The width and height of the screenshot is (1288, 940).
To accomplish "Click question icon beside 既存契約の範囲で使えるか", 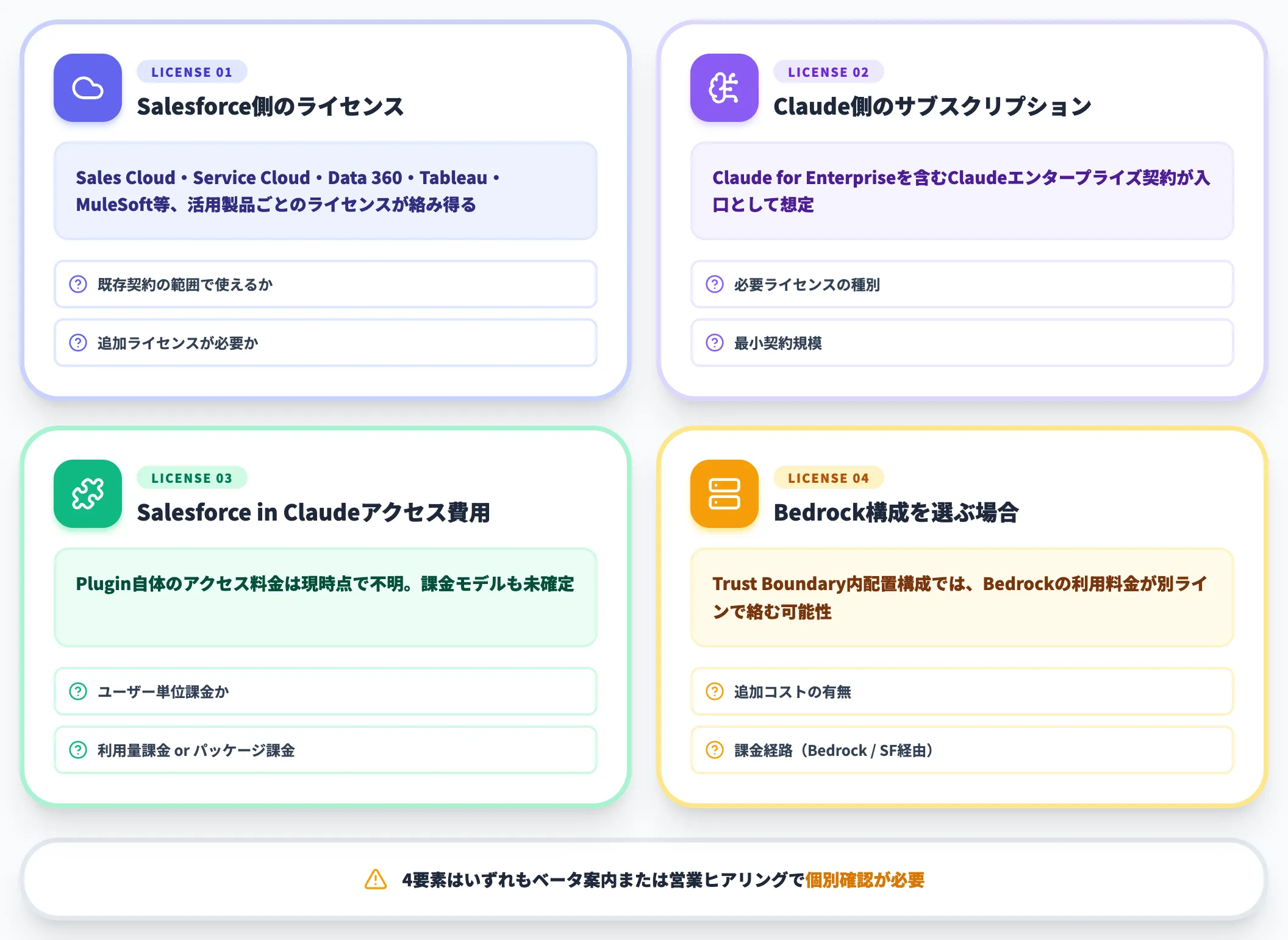I will click(x=78, y=284).
